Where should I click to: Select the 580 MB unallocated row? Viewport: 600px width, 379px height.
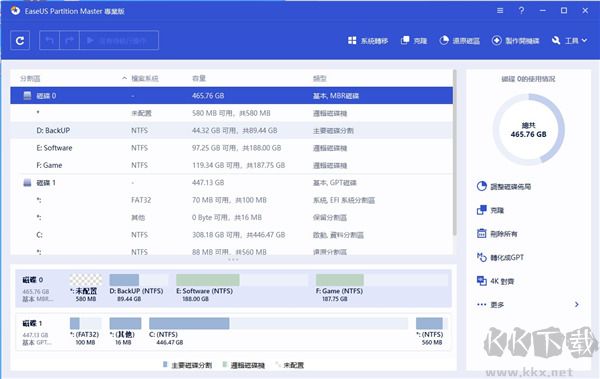pyautogui.click(x=231, y=113)
